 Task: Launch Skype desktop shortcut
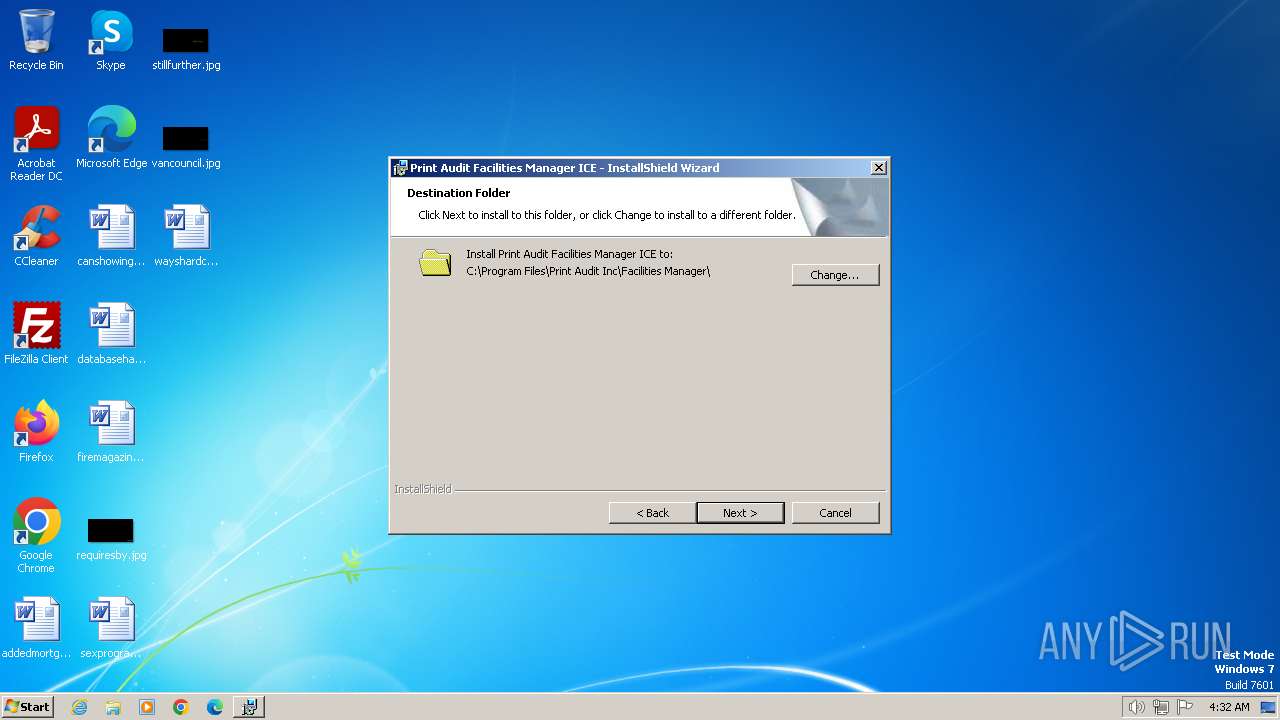pos(110,40)
